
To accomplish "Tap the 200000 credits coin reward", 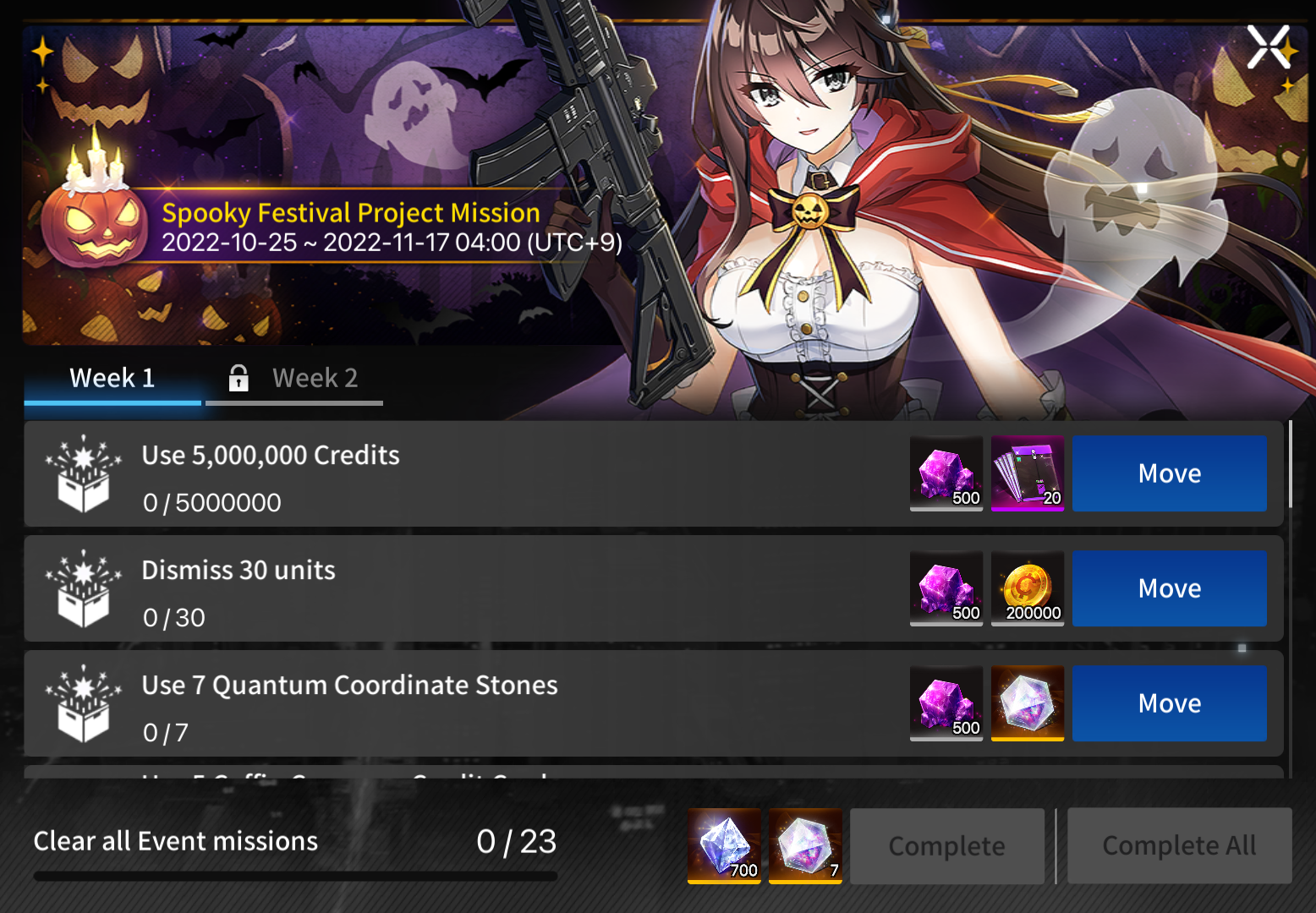I will (1028, 588).
